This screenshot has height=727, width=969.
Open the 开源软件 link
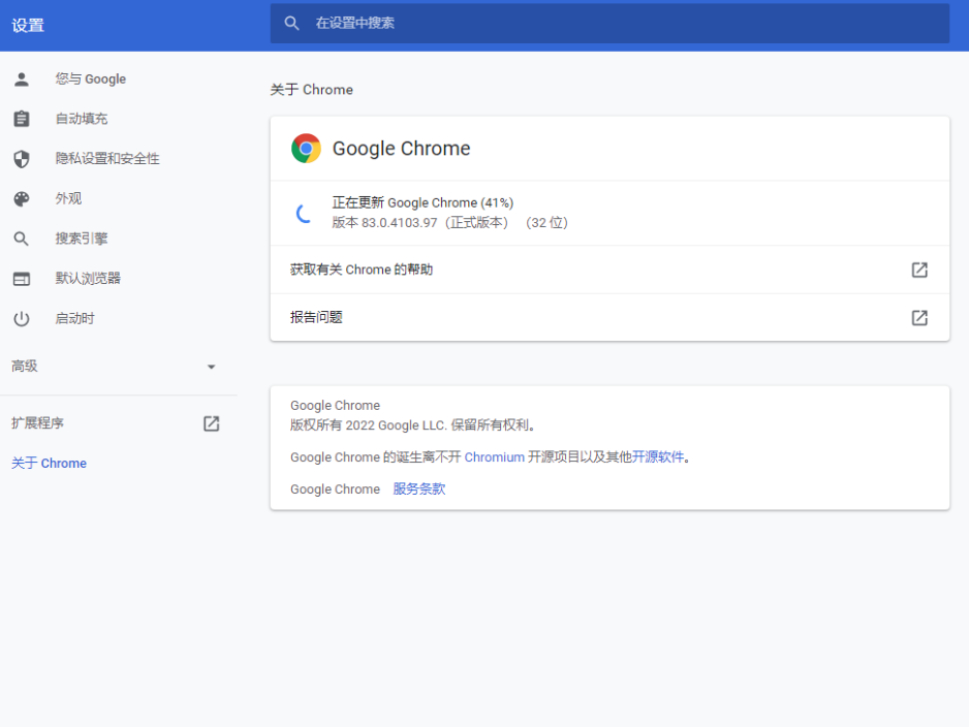pos(658,457)
